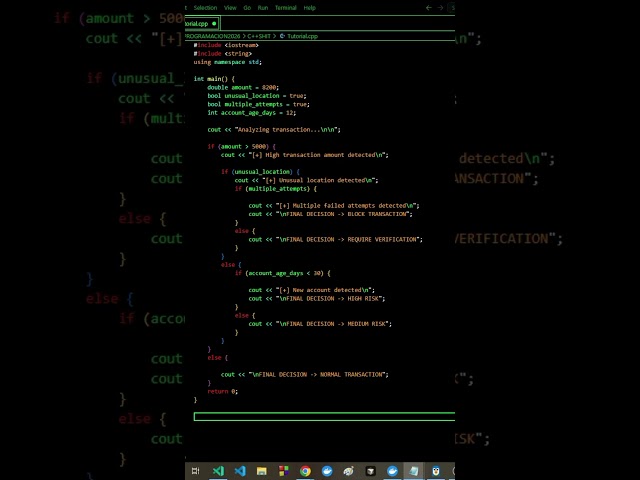The height and width of the screenshot is (480, 640).
Task: Click the 'REQUIRE VERIFICATION' cout line
Action: tap(336, 240)
